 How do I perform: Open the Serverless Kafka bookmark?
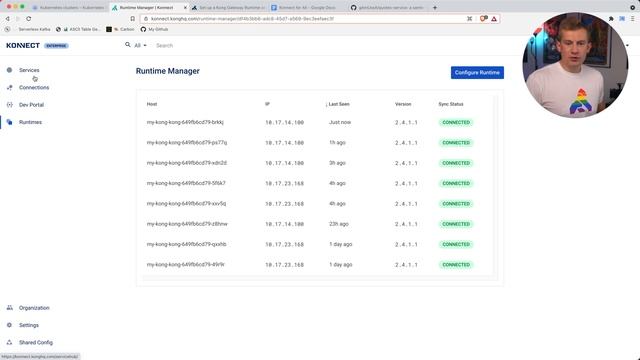tap(34, 29)
